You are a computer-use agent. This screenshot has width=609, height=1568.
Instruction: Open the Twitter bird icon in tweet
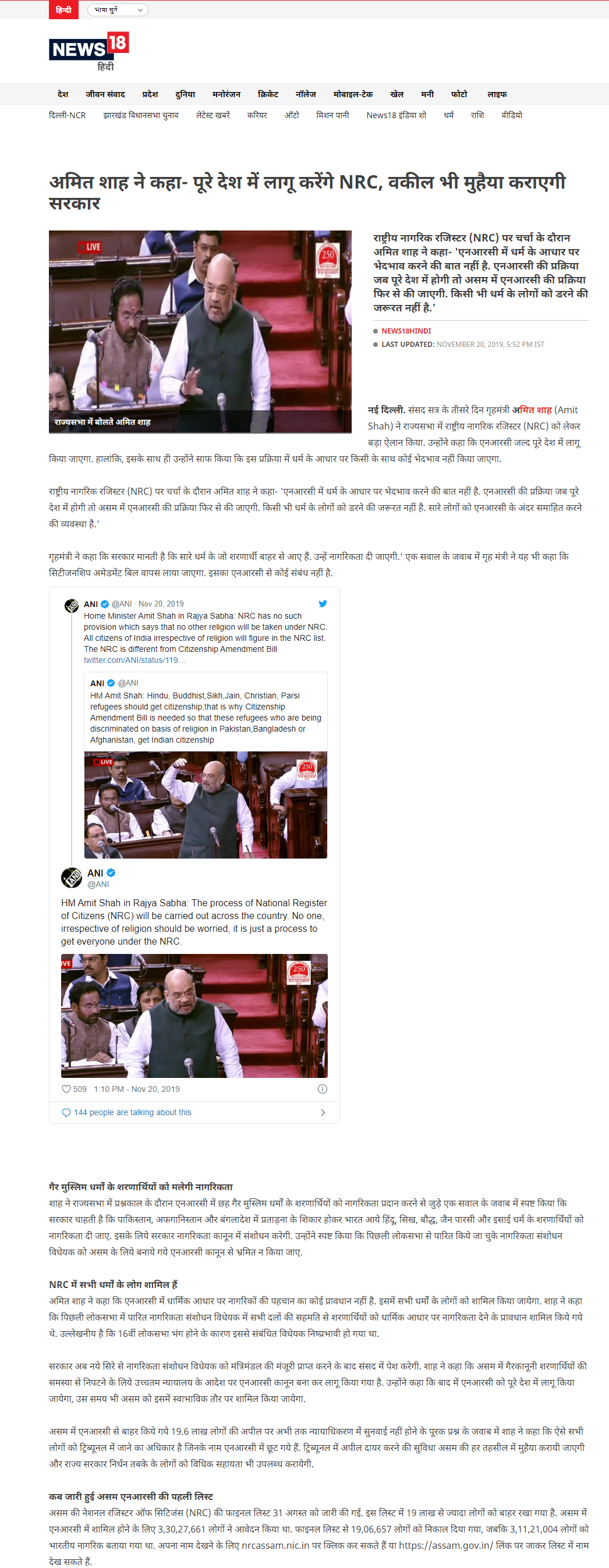coord(323,603)
